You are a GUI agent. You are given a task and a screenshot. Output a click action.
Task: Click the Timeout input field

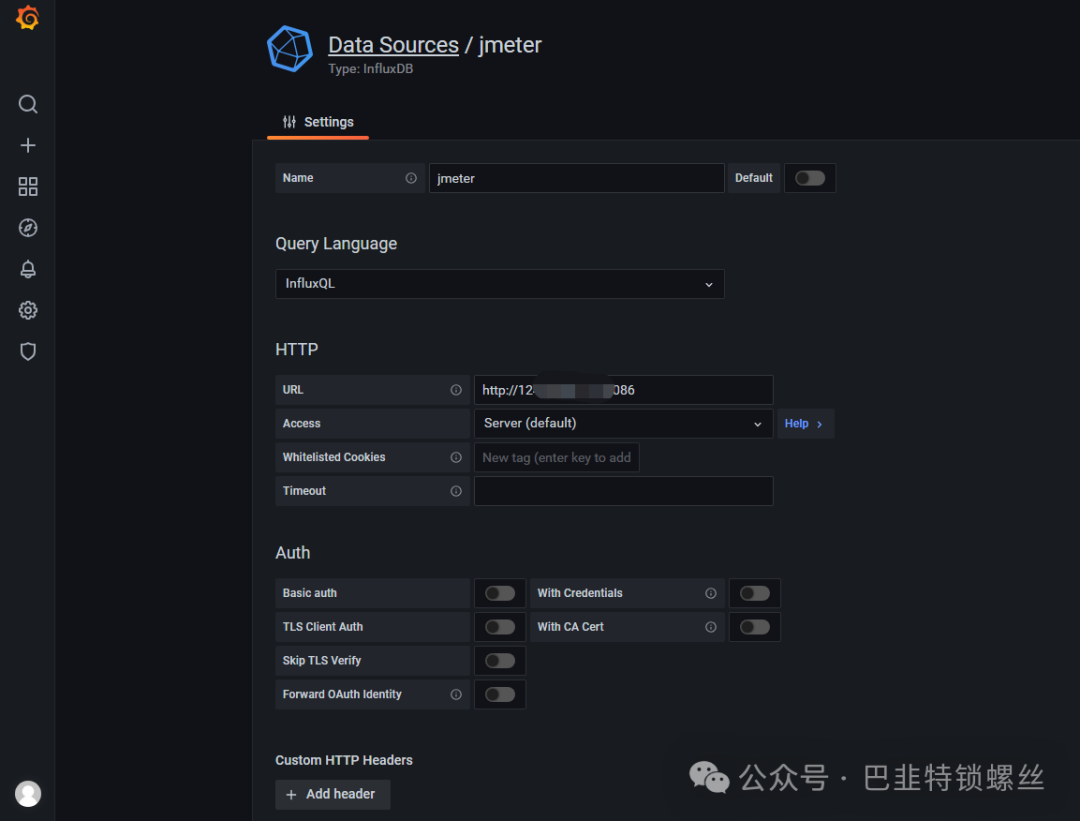(623, 491)
